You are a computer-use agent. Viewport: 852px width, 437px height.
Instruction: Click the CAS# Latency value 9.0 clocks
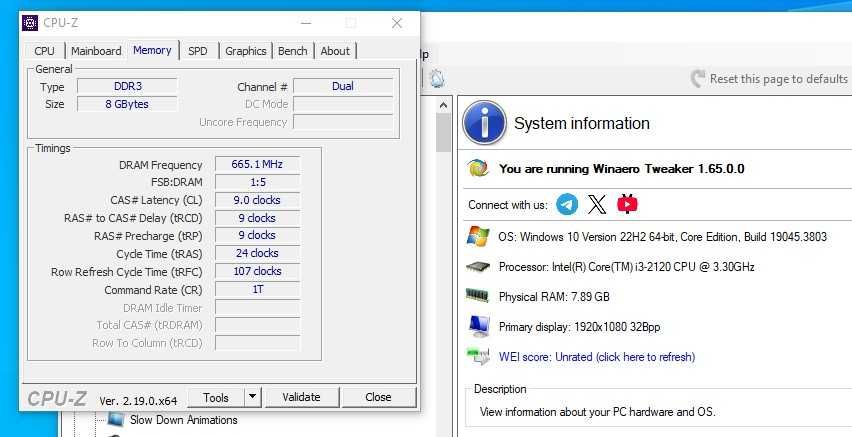[x=258, y=200]
